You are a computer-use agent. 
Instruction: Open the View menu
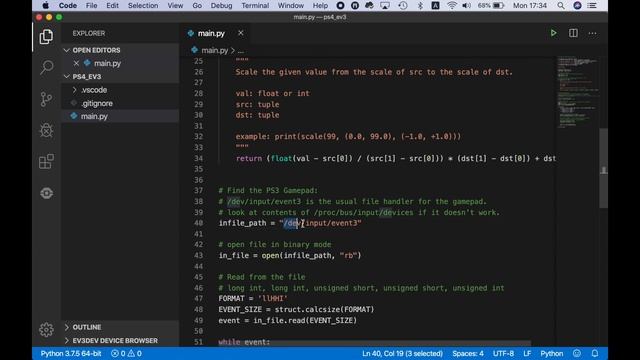pos(175,6)
